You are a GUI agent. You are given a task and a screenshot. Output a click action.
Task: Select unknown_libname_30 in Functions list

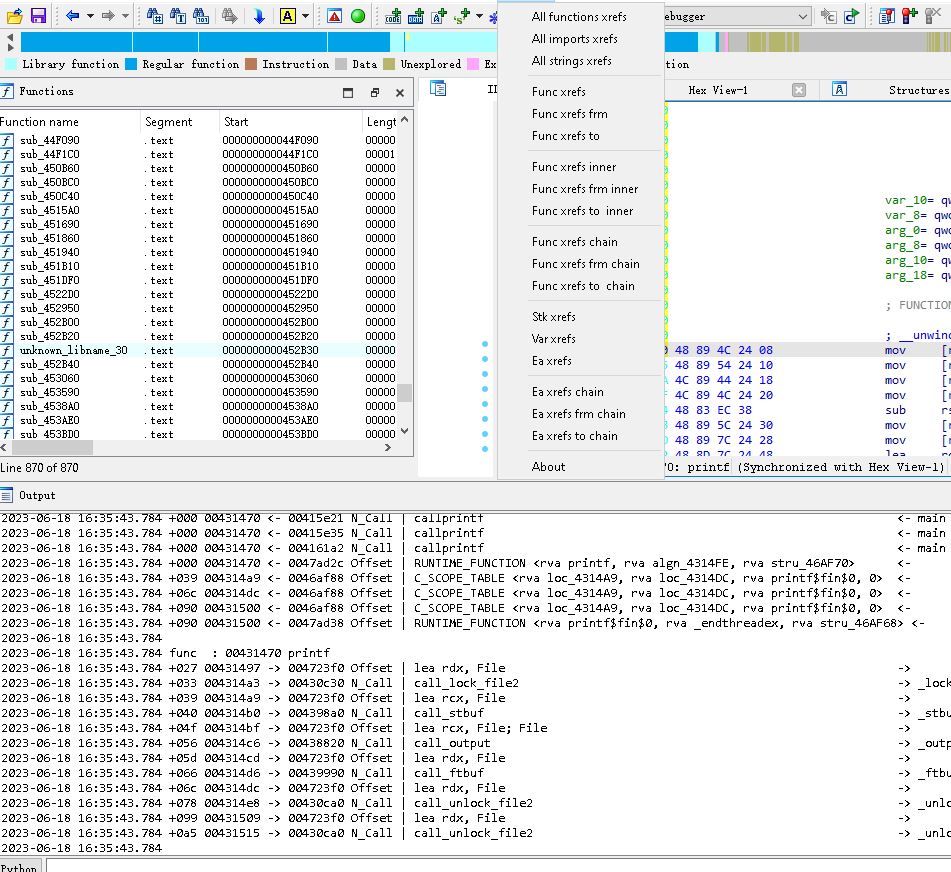point(74,350)
